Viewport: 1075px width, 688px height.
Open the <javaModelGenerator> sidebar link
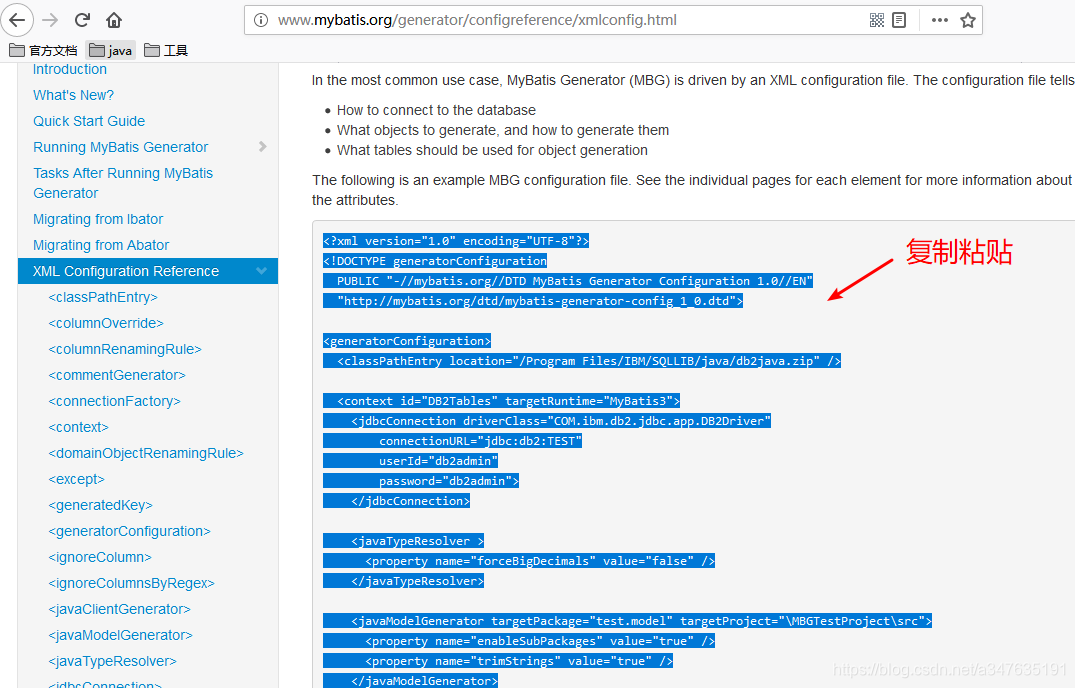121,636
